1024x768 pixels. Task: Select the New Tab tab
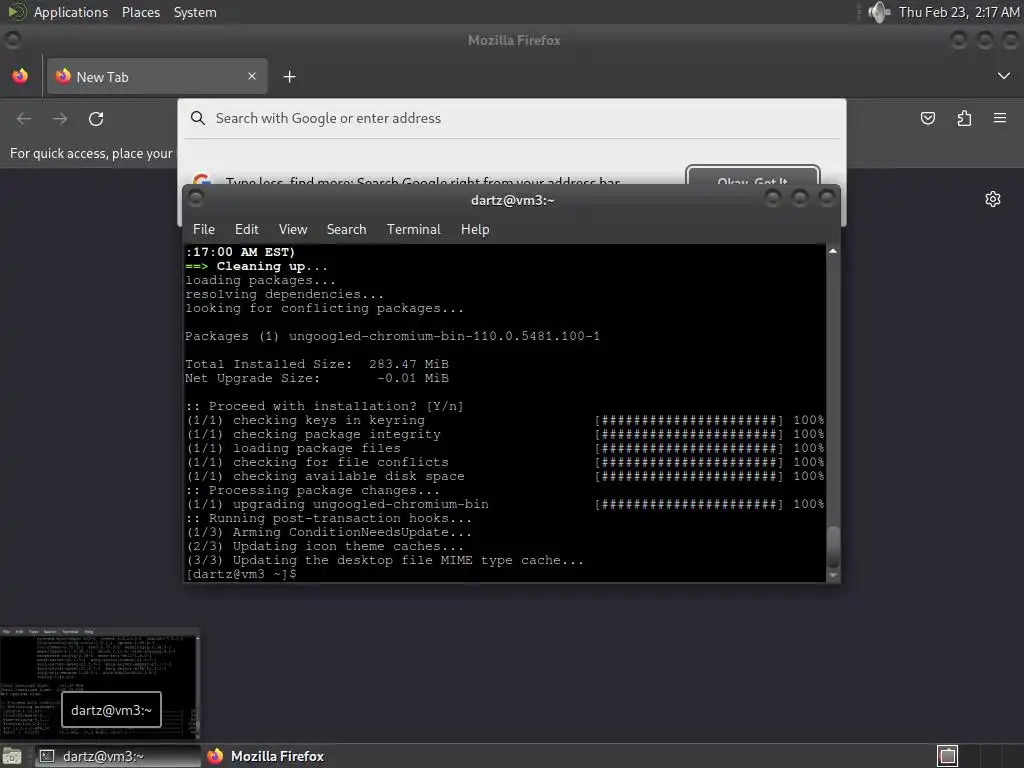click(x=157, y=76)
